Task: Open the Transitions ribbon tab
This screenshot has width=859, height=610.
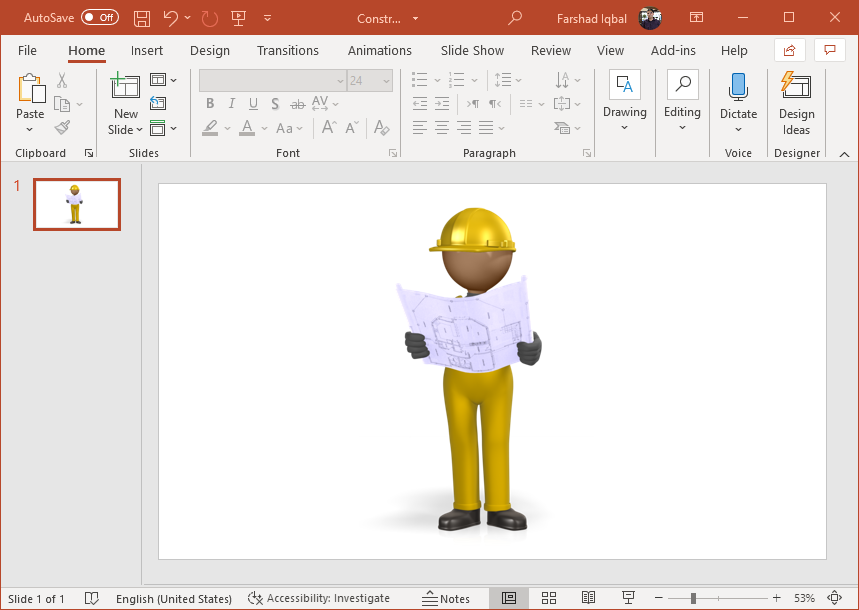Action: coord(287,50)
